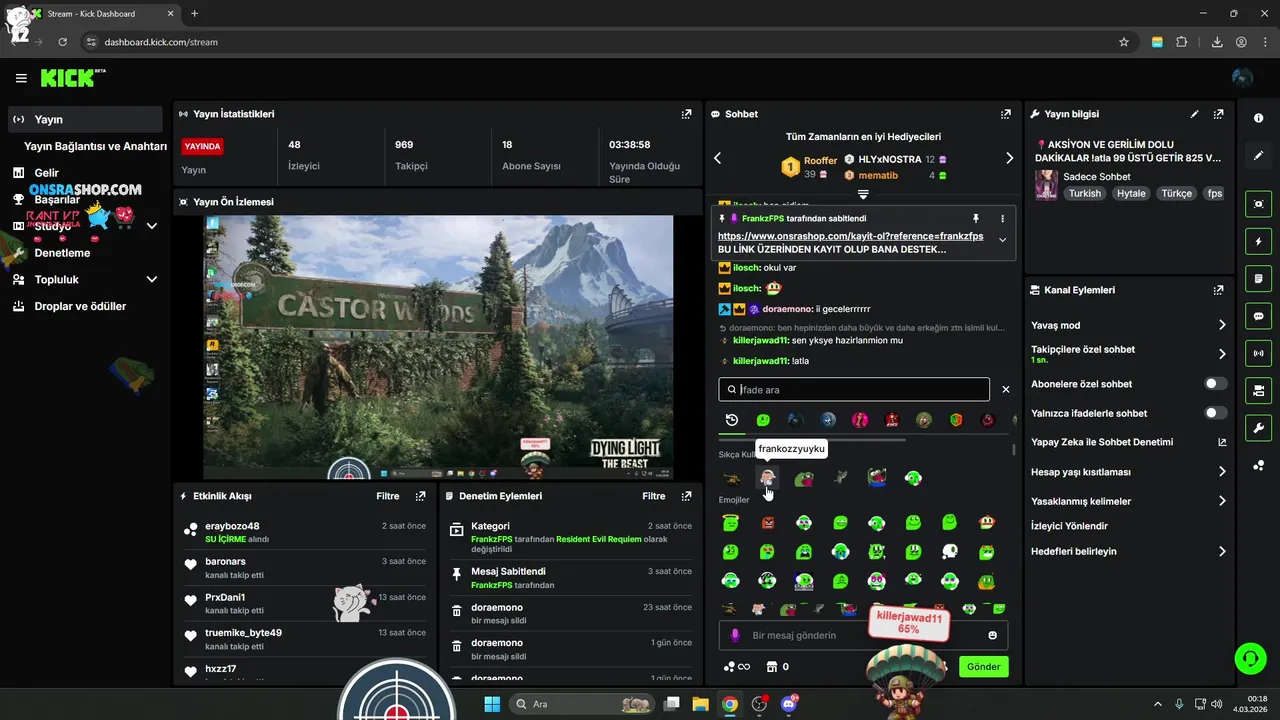Pop out the Etkinlik Akışı panel
This screenshot has height=720, width=1280.
[x=420, y=496]
